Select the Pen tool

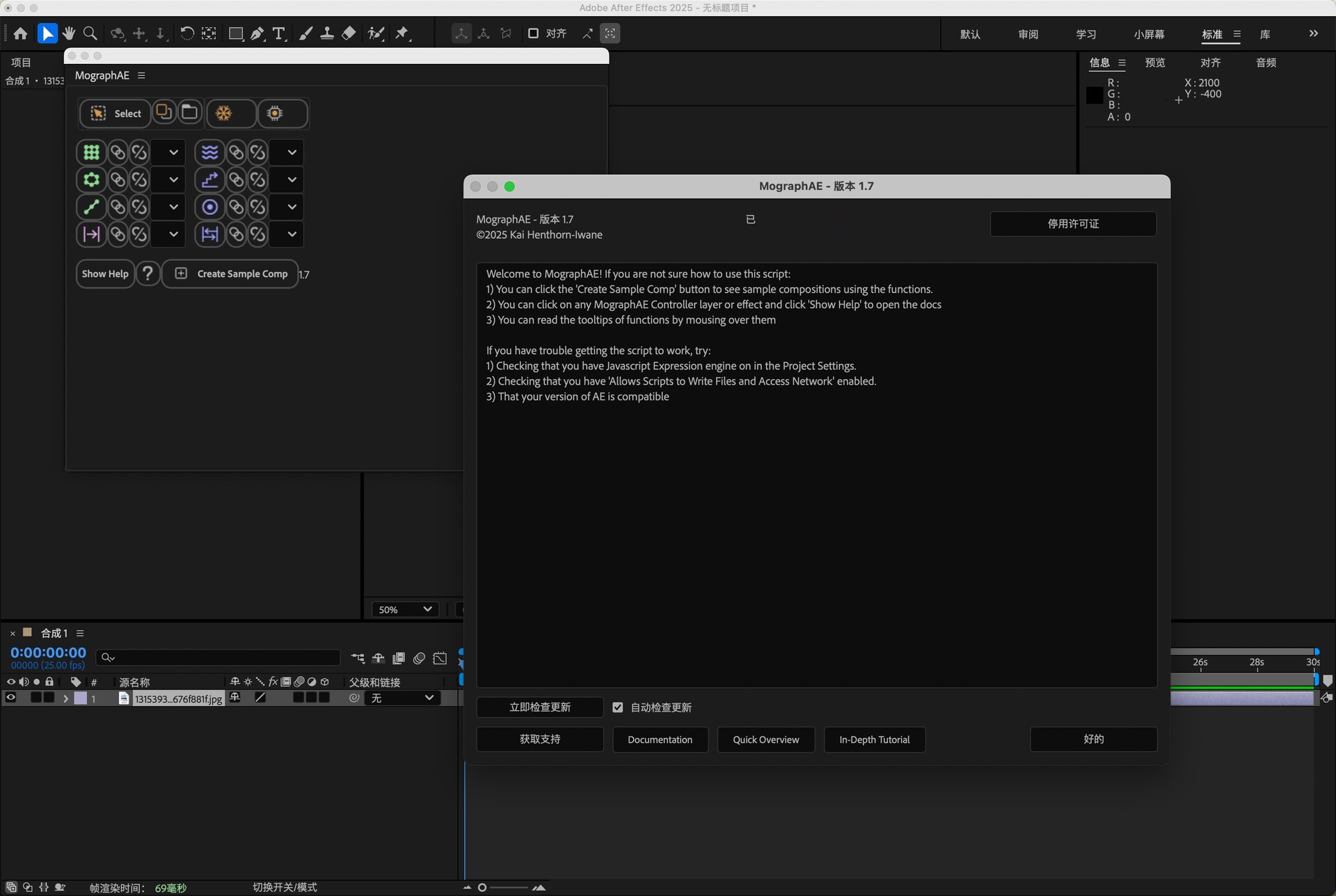tap(257, 33)
